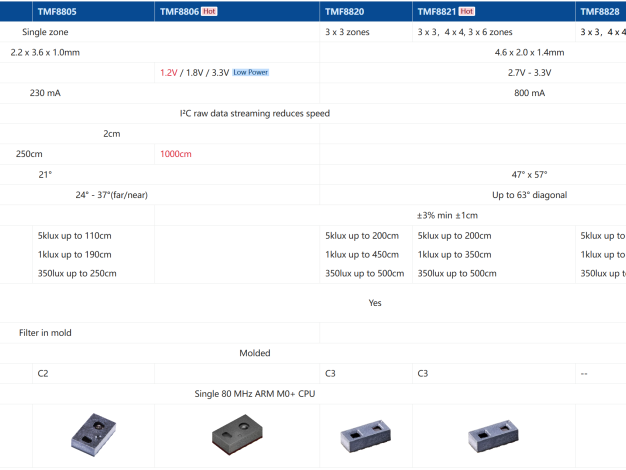
Task: Open the TMF8821 product title
Action: (x=437, y=11)
